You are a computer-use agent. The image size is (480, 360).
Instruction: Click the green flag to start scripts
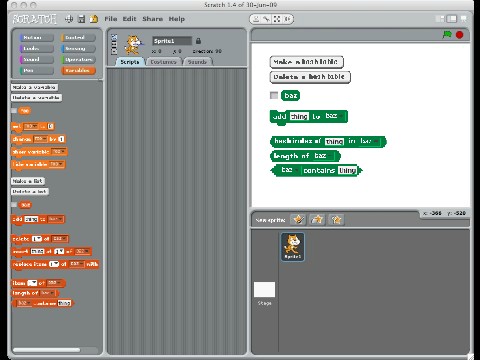coord(447,34)
